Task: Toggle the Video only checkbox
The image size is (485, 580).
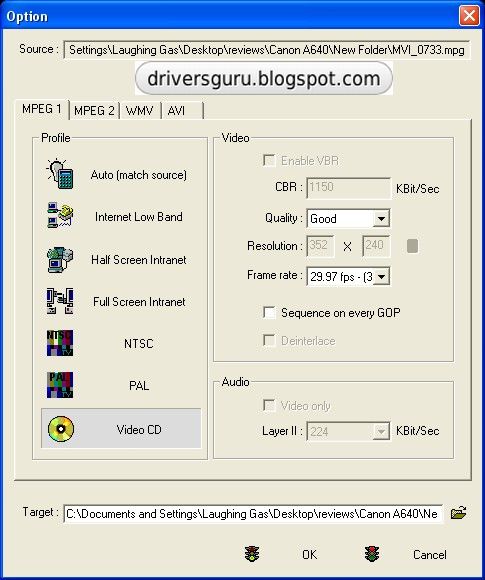Action: tap(269, 405)
